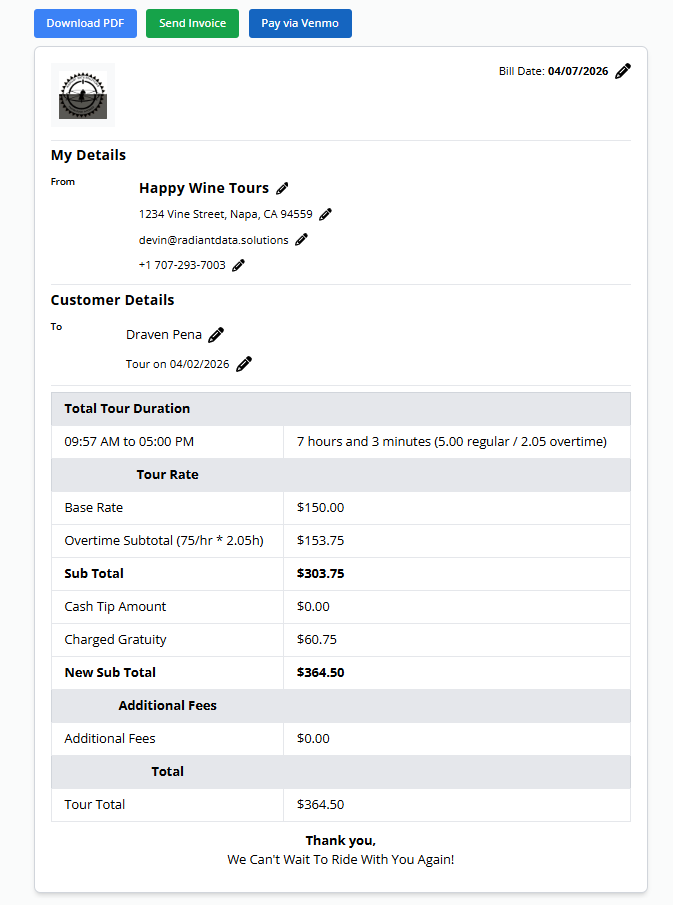Click the Happy Wine Tours company name
This screenshot has width=673, height=905.
pyautogui.click(x=204, y=188)
